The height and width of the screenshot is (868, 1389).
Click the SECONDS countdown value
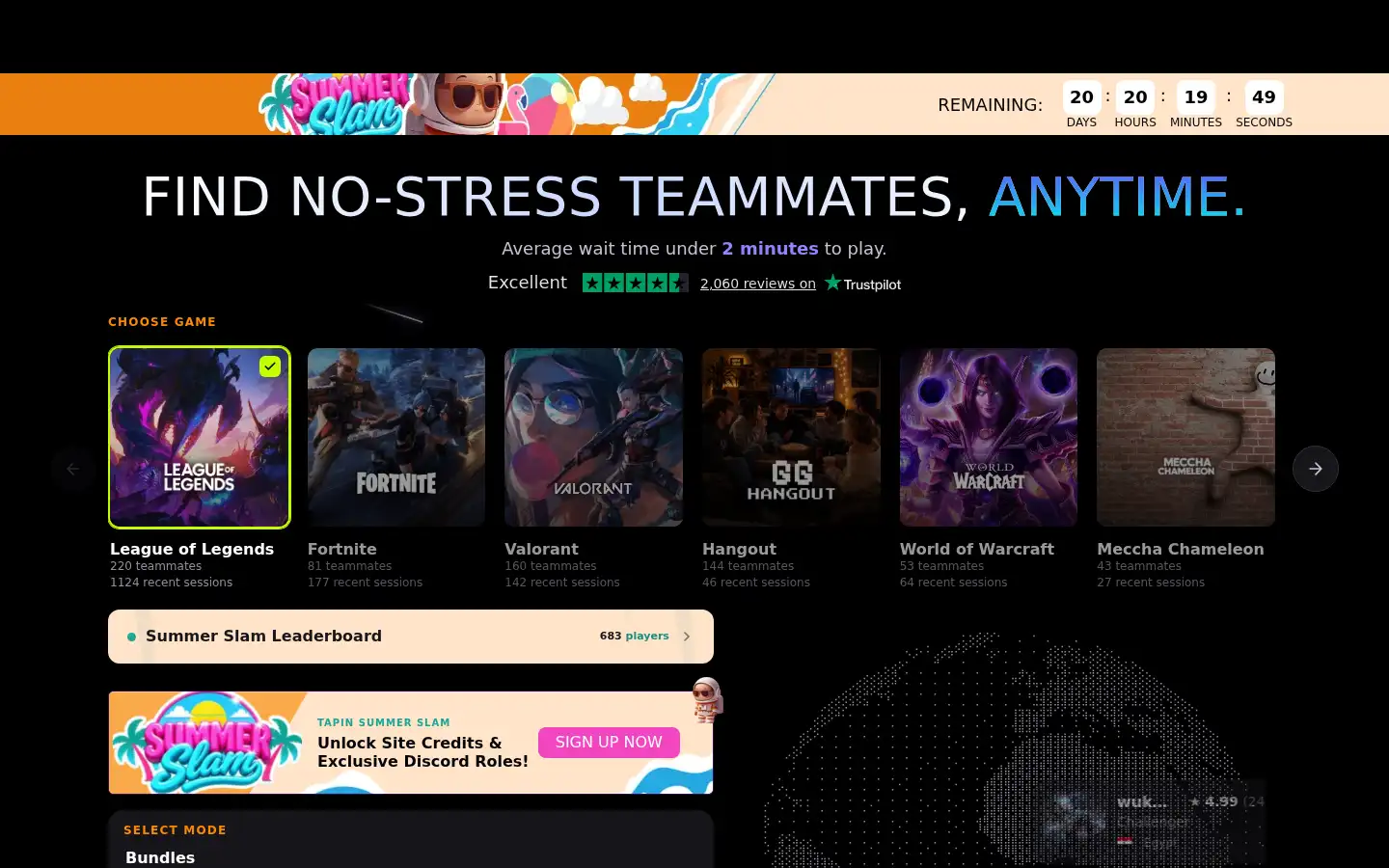(1264, 97)
